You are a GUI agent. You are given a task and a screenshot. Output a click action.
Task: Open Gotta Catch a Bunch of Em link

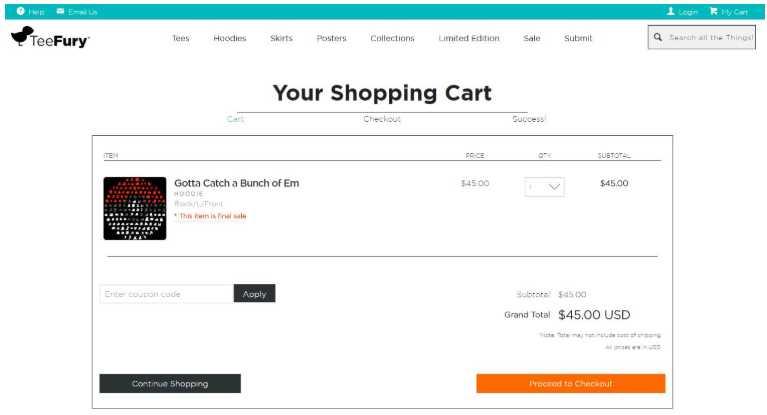tap(236, 183)
